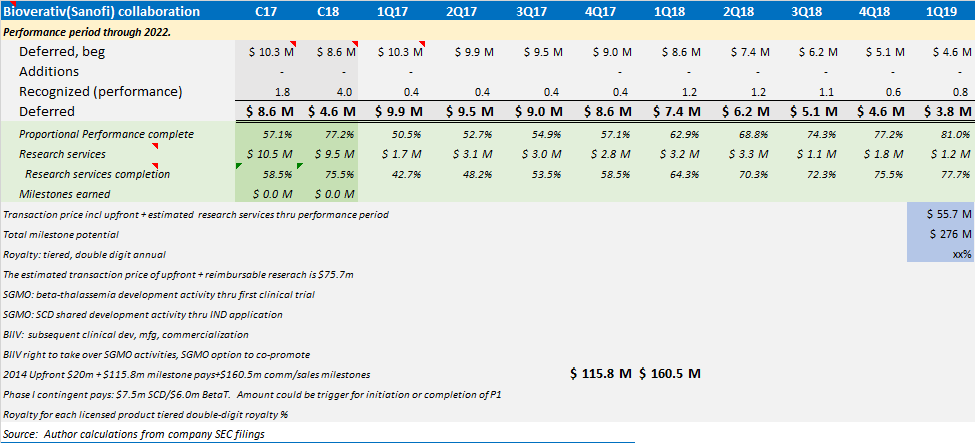Select the 'Additions' row label

coord(49,72)
